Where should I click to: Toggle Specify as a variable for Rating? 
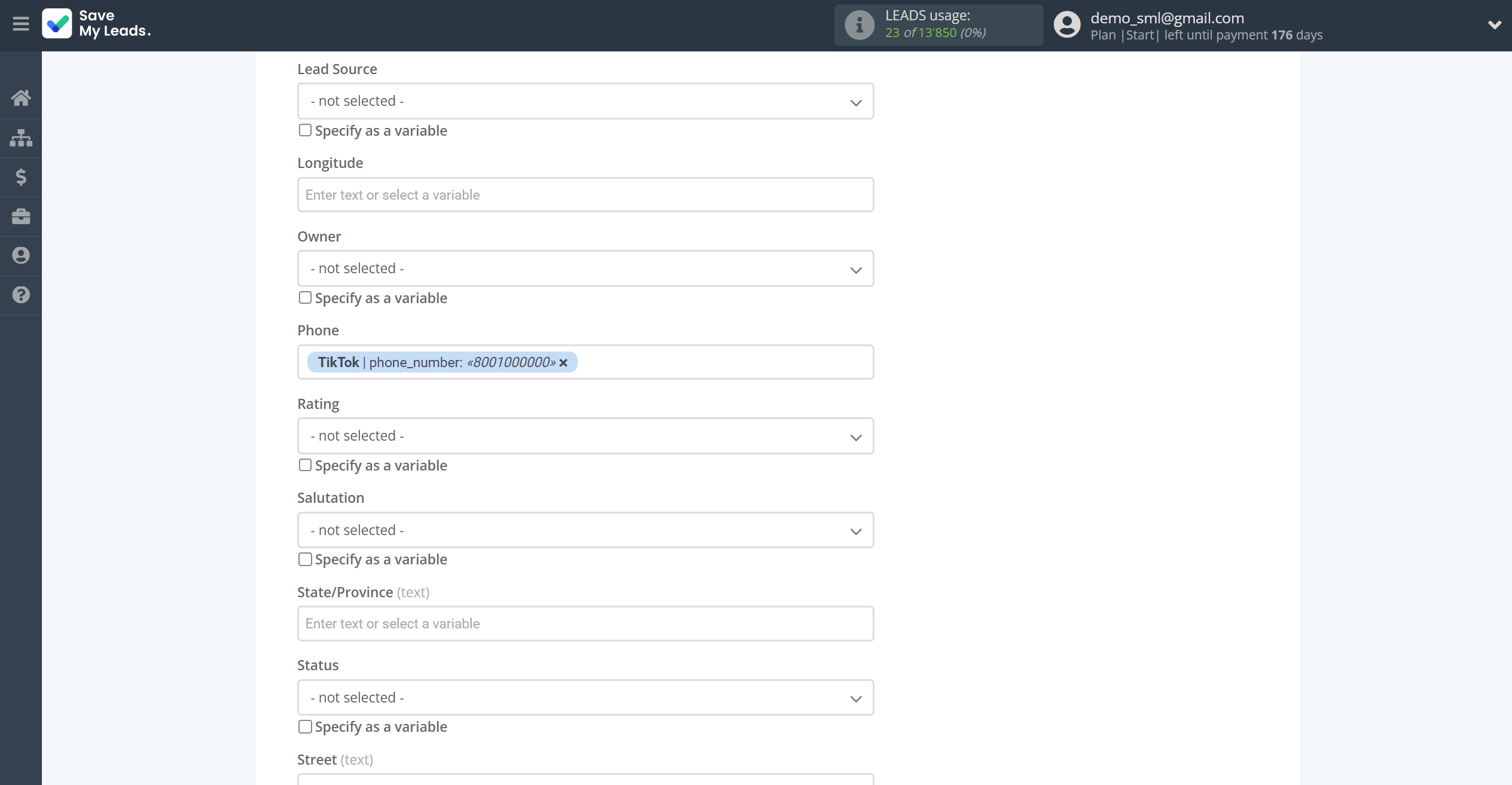pyautogui.click(x=305, y=464)
